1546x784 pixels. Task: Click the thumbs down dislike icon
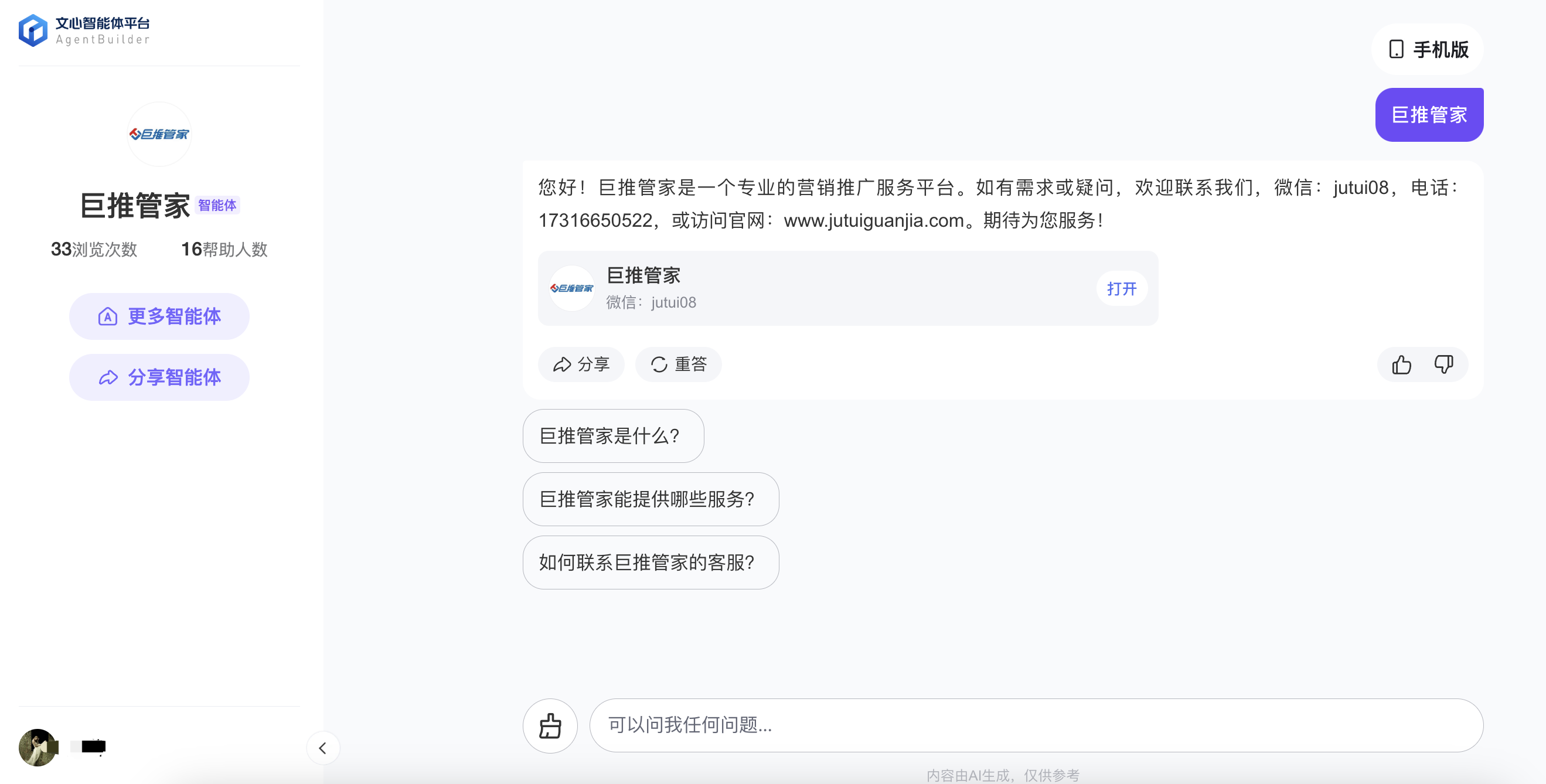pyautogui.click(x=1443, y=364)
